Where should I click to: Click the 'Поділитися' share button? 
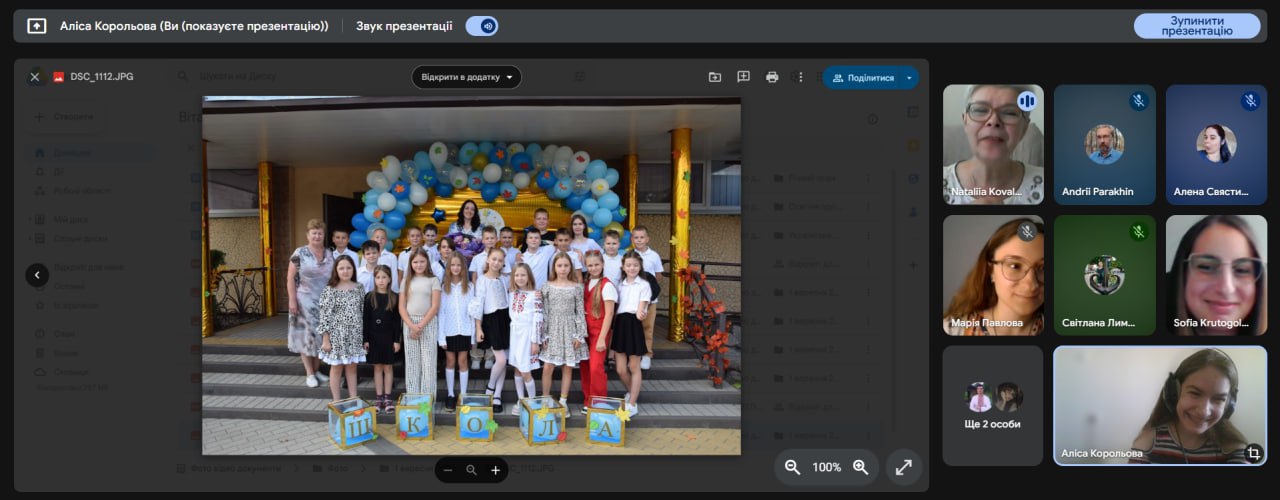[863, 77]
